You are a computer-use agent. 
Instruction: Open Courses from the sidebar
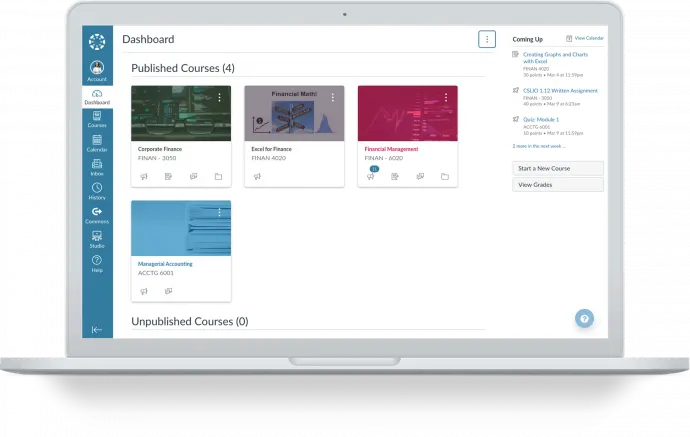click(x=97, y=120)
